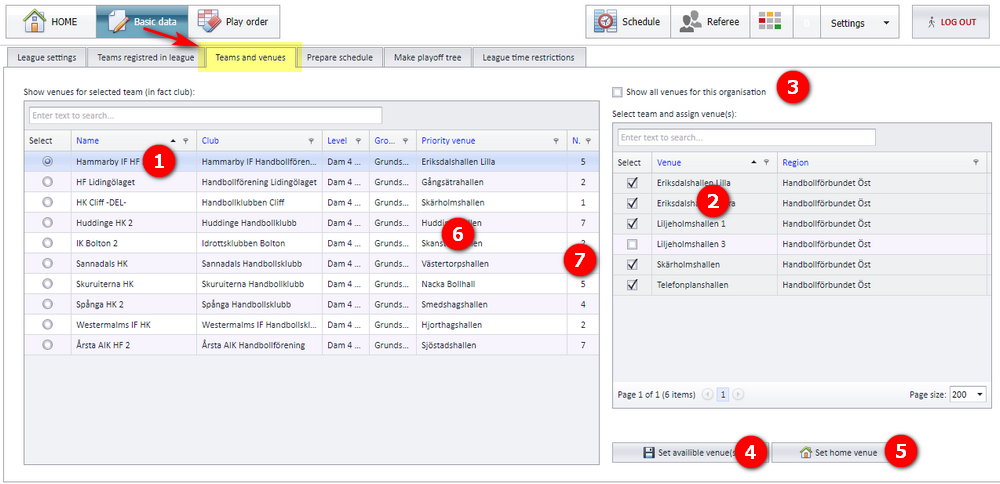Select radio button for HF Lidingölaget
The image size is (1000, 484).
tap(47, 182)
